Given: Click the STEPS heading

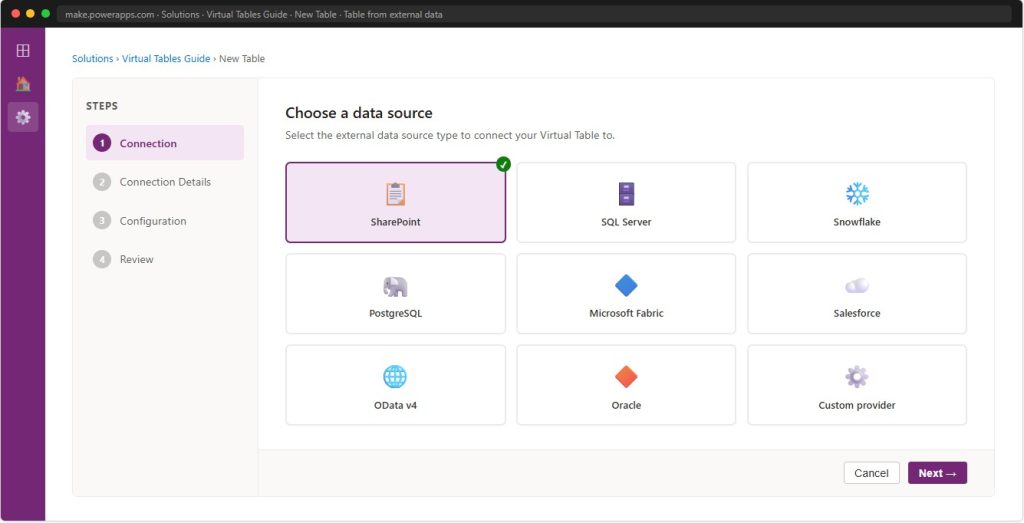Looking at the screenshot, I should (102, 106).
